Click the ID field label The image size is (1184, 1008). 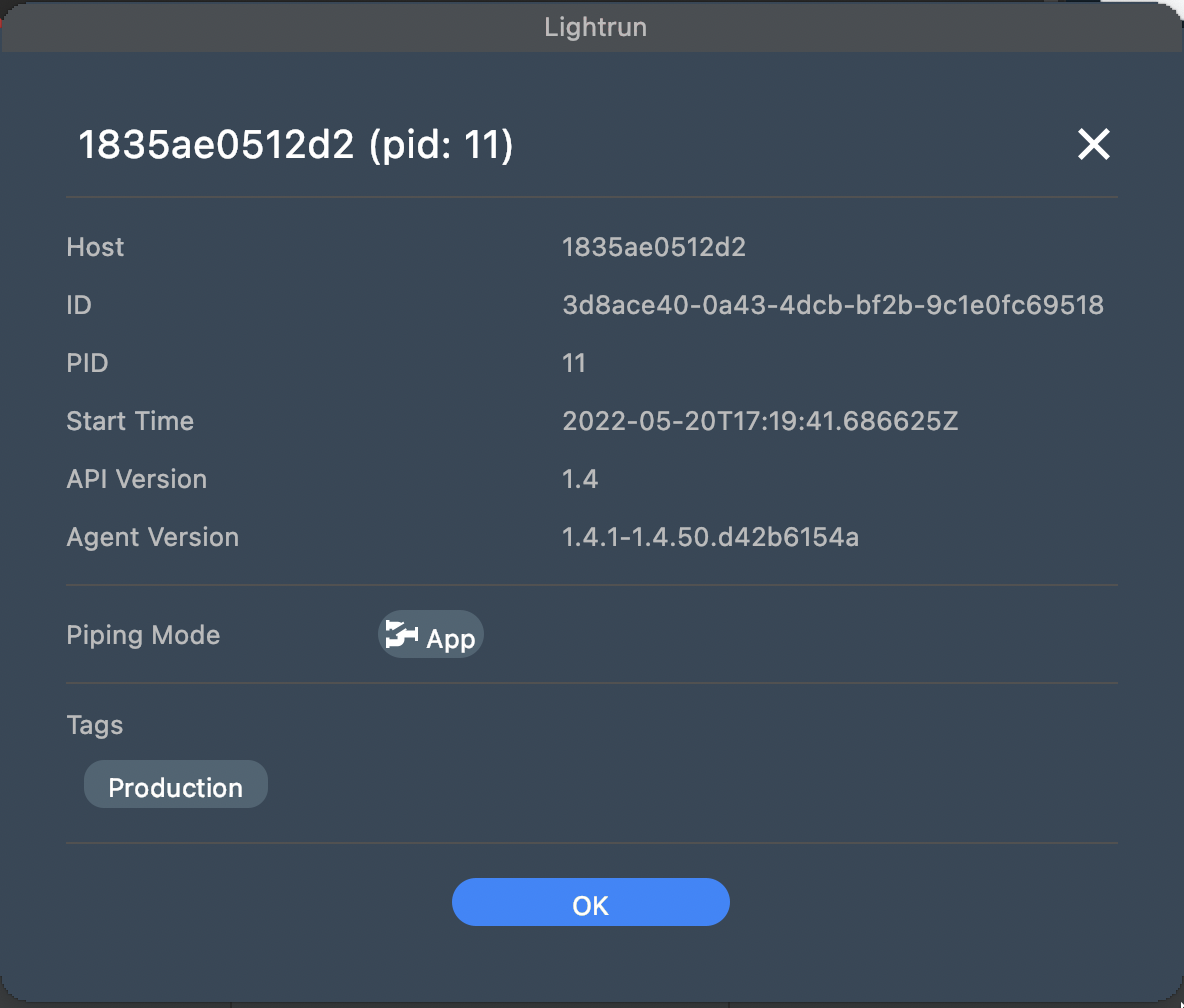pos(79,305)
